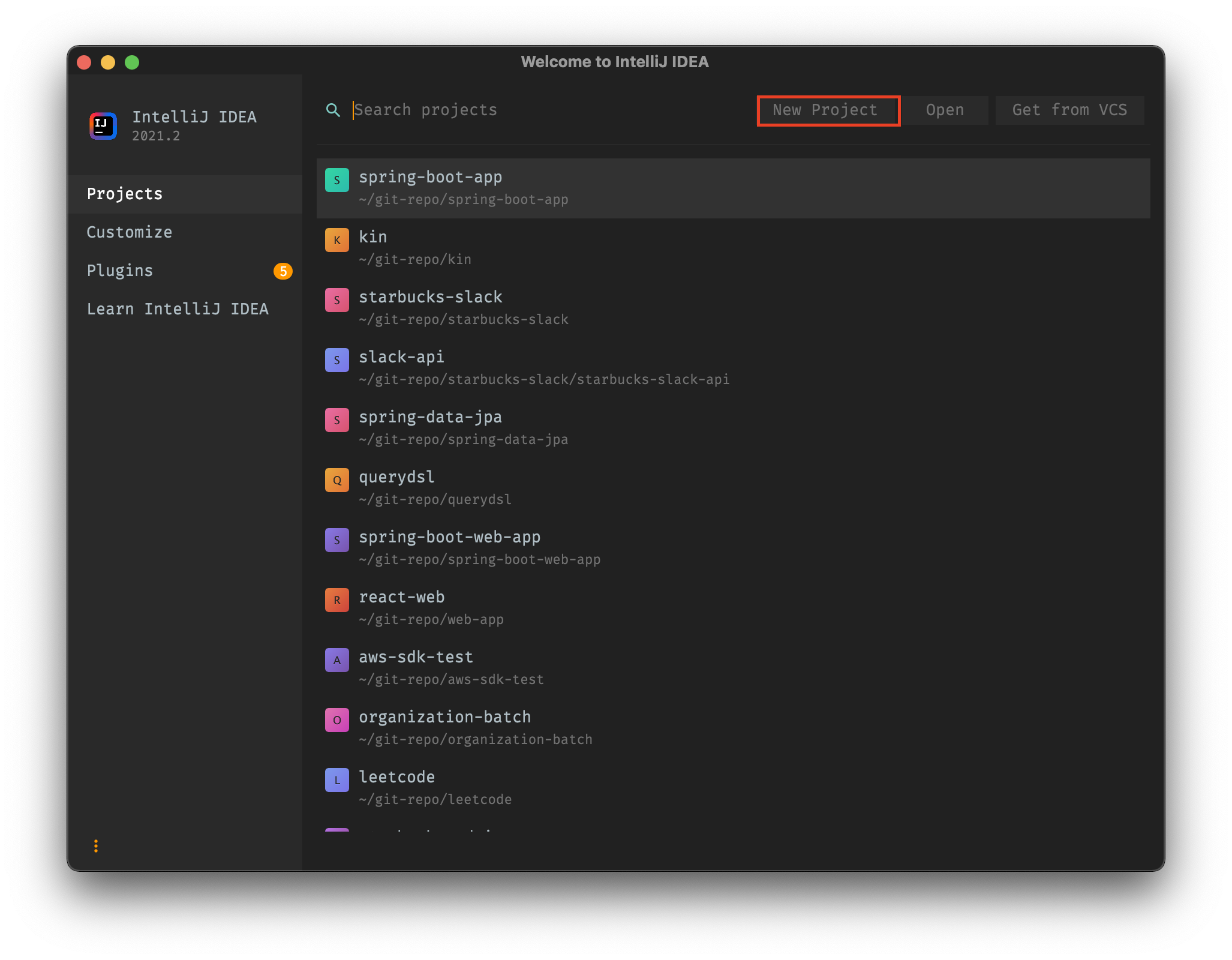Click the starbucks-slack project icon

tap(337, 300)
